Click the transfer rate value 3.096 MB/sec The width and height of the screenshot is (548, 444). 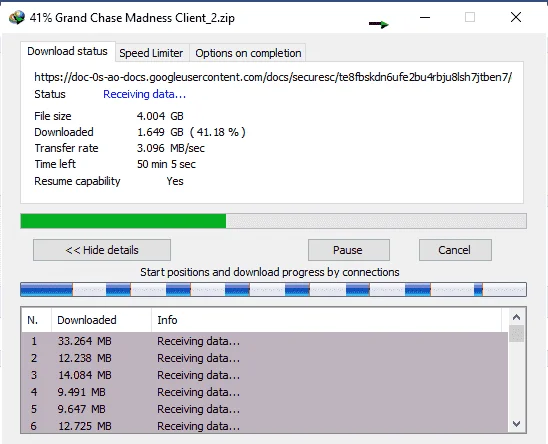click(171, 148)
